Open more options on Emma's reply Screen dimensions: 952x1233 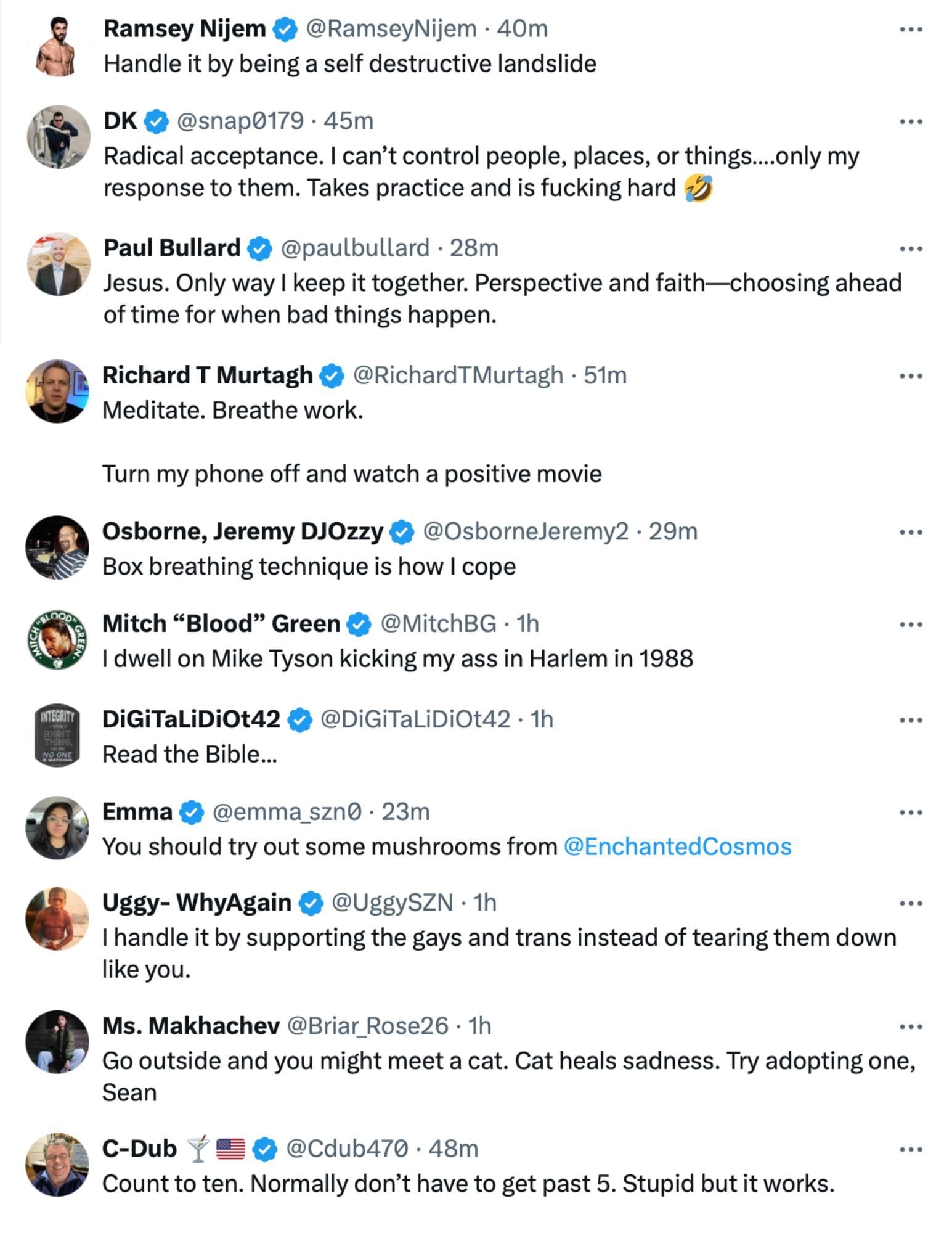tap(911, 813)
